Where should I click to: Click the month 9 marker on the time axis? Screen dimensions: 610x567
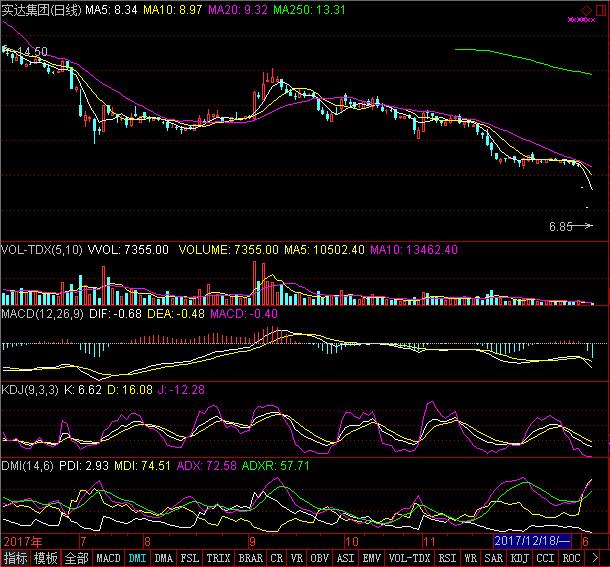coord(252,541)
